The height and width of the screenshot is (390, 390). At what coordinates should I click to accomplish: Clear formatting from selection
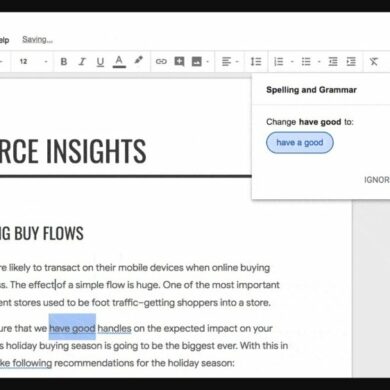coord(374,61)
